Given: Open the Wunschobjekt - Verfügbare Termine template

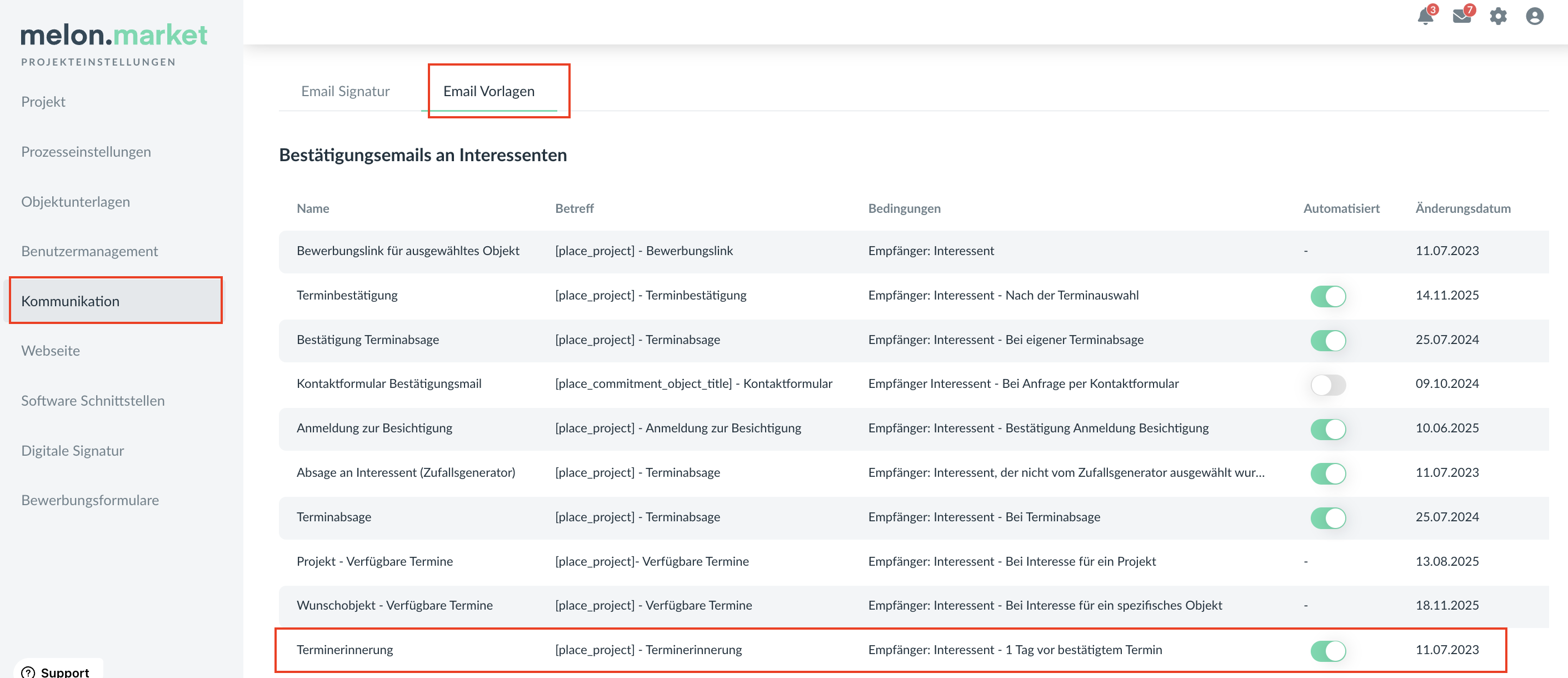Looking at the screenshot, I should point(395,605).
